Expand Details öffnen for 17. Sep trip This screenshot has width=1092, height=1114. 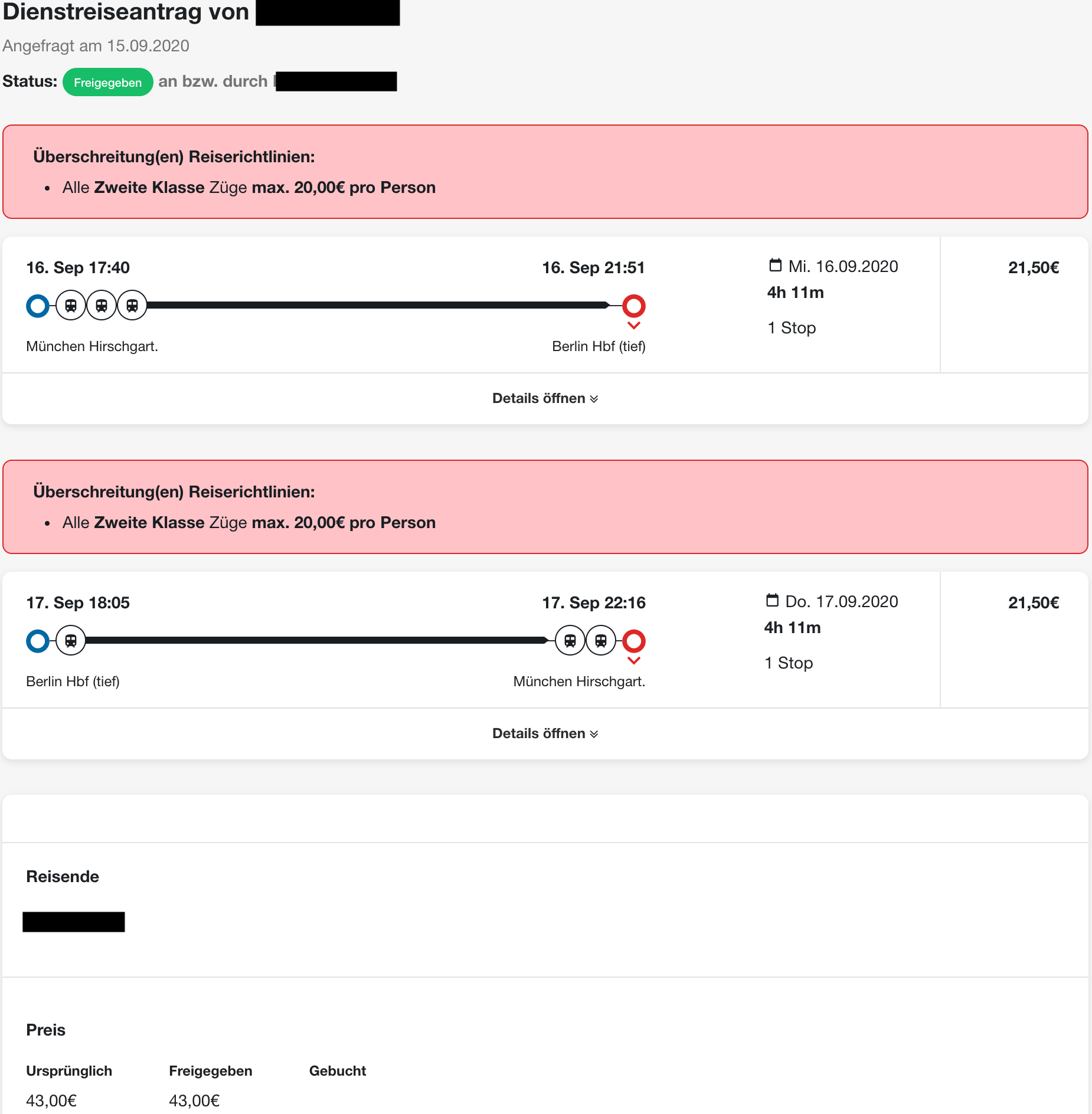(x=545, y=733)
